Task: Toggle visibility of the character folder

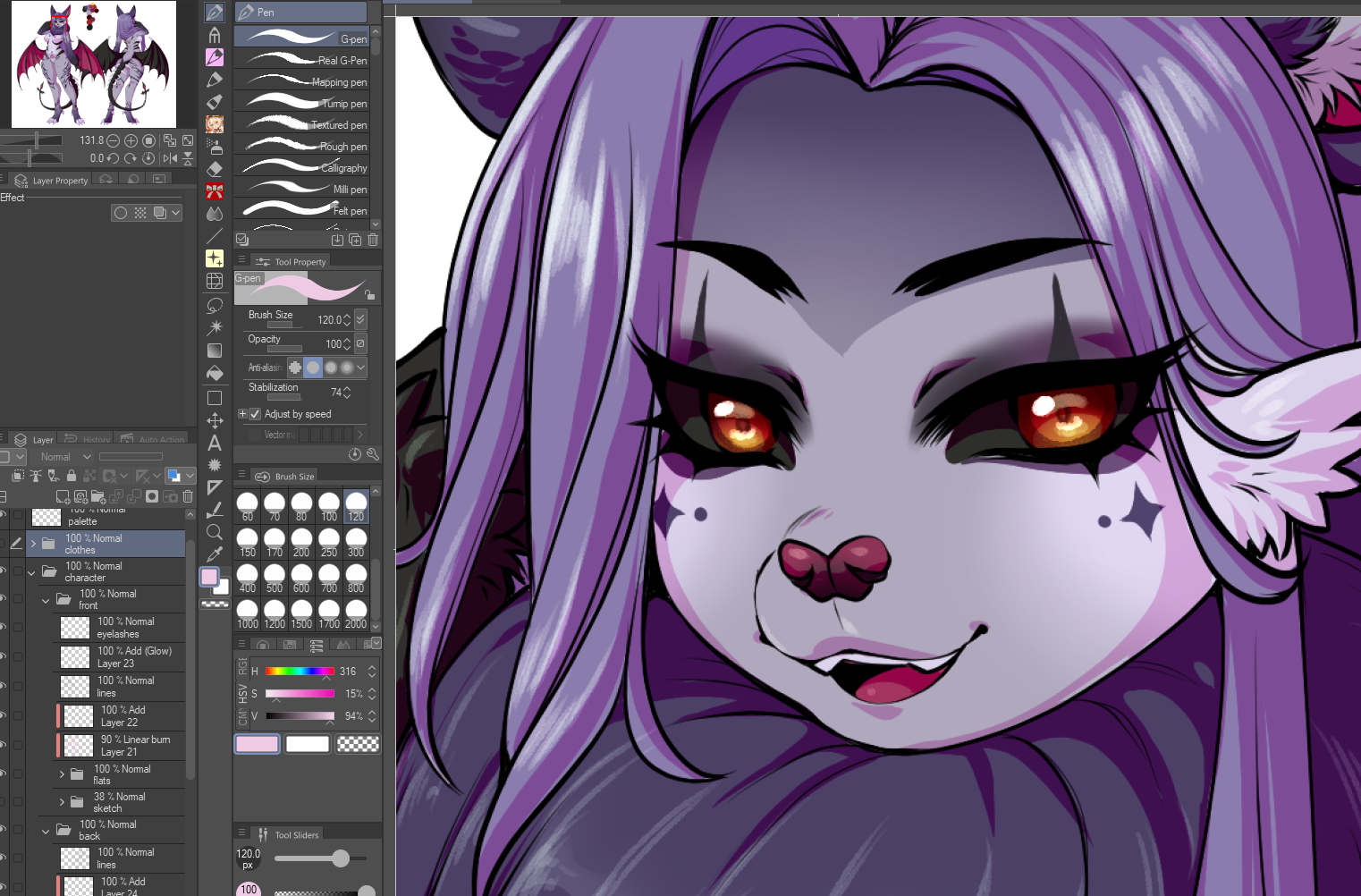Action: click(x=3, y=571)
